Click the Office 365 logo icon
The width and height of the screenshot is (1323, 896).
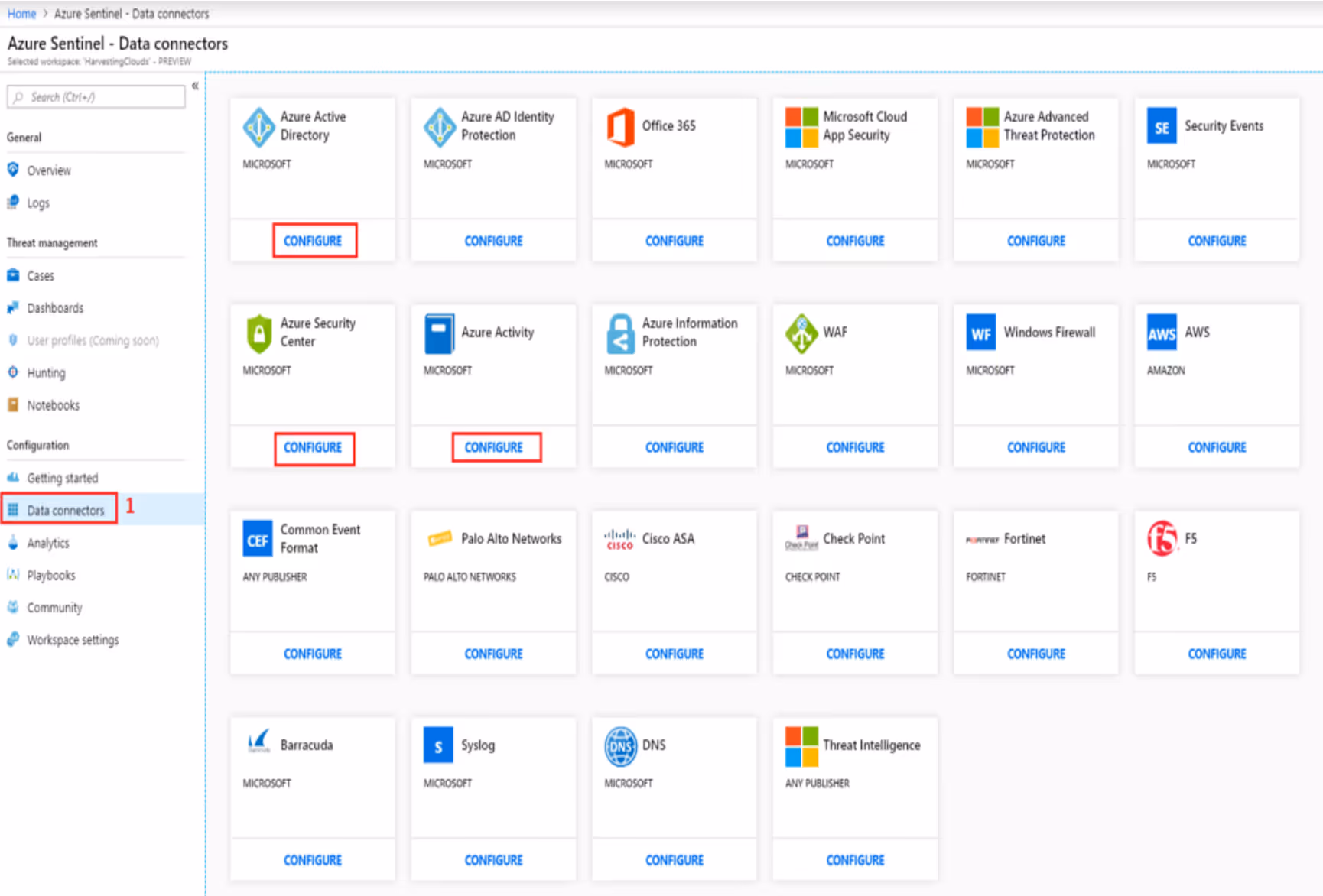pos(620,127)
